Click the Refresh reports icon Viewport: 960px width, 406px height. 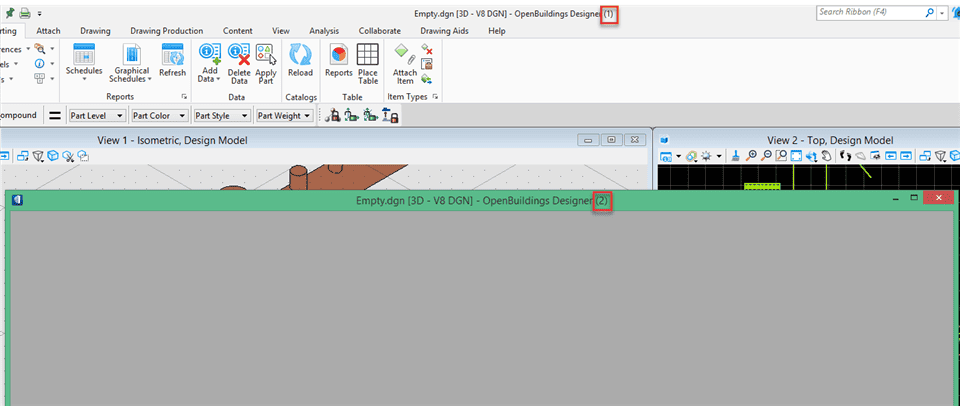172,61
